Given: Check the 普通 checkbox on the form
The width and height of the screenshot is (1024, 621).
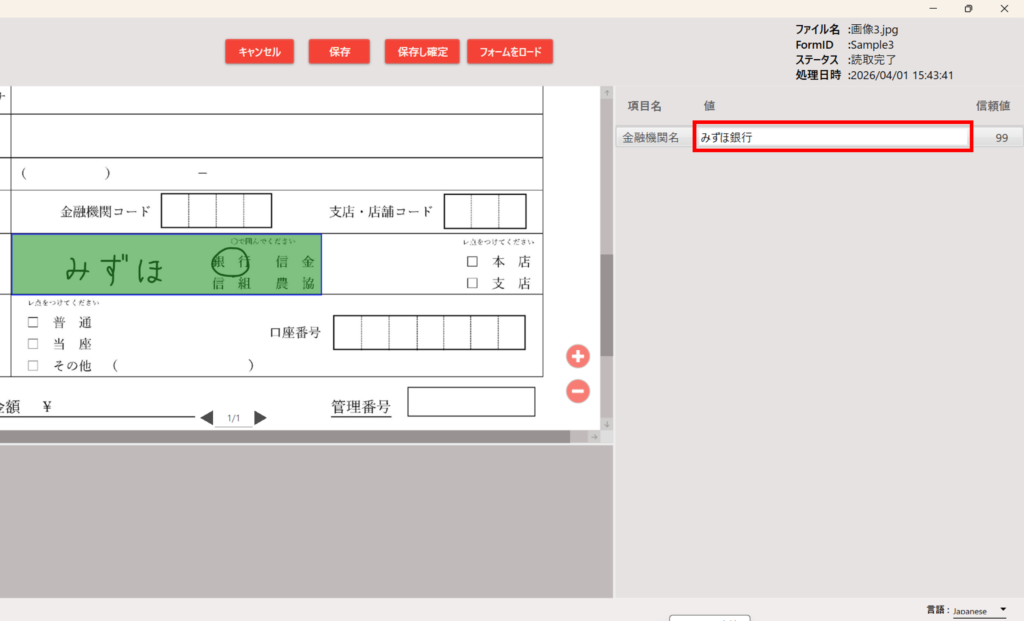Looking at the screenshot, I should tap(33, 323).
